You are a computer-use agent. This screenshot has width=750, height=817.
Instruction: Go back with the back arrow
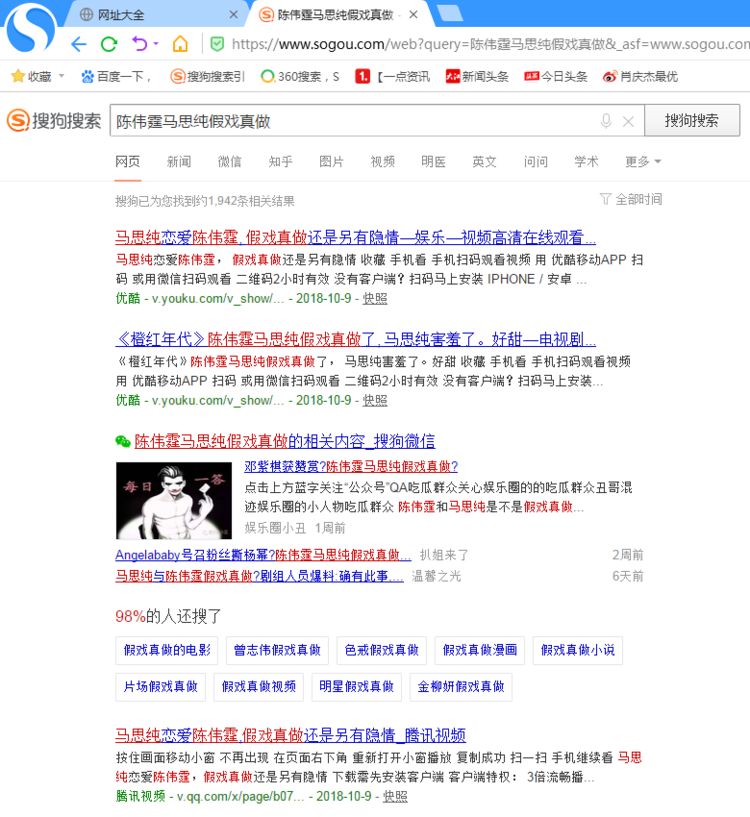point(79,44)
